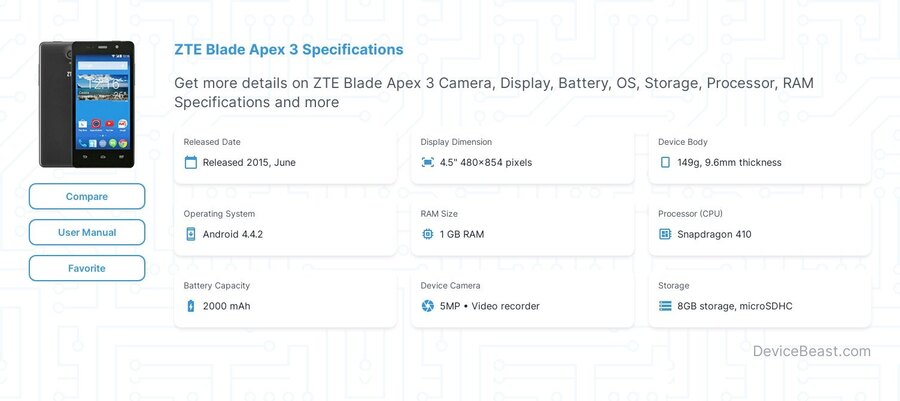Open the Compare button
Screen dimensions: 900x401
click(87, 196)
